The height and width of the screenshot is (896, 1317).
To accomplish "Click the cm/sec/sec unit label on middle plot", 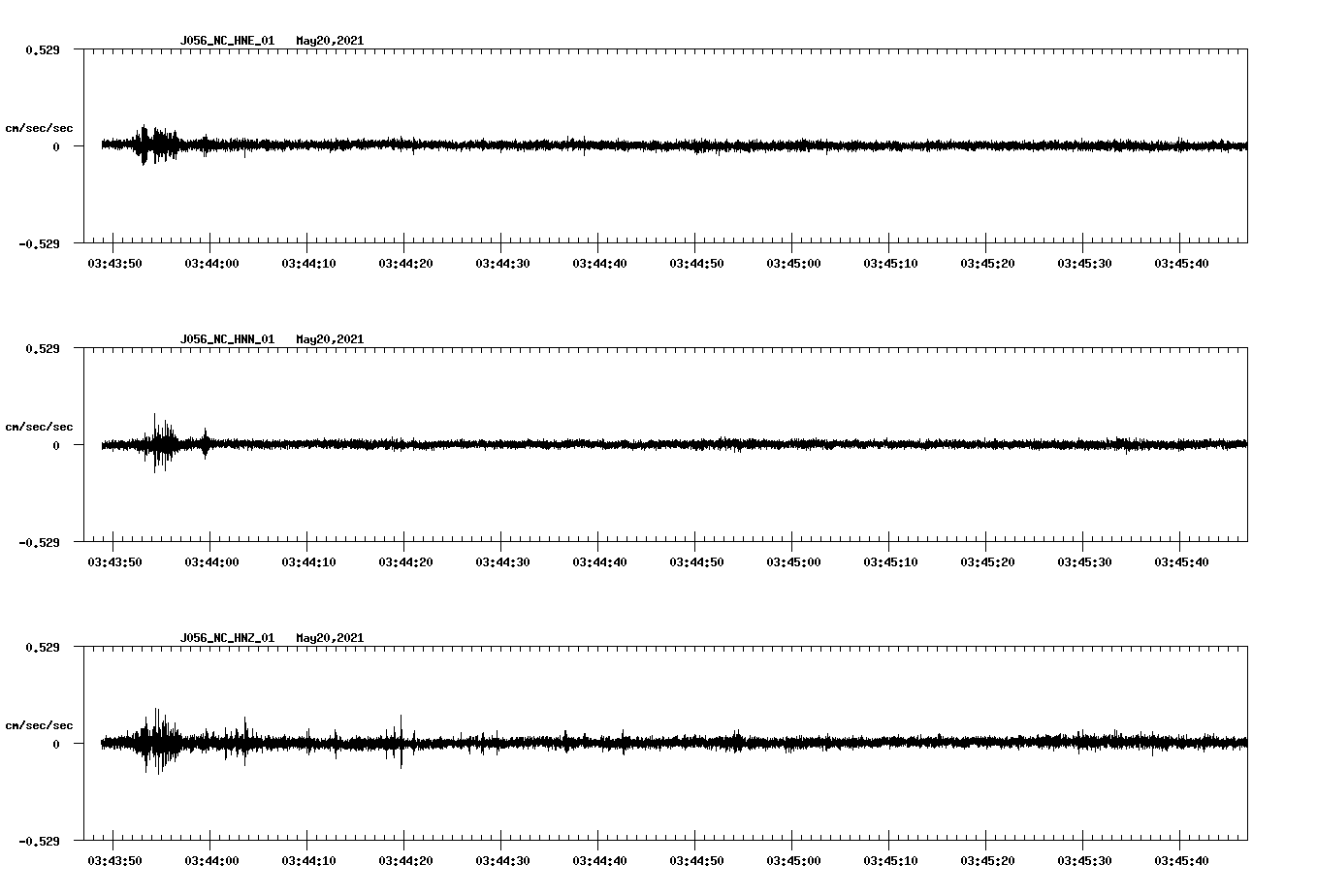I will point(41,426).
